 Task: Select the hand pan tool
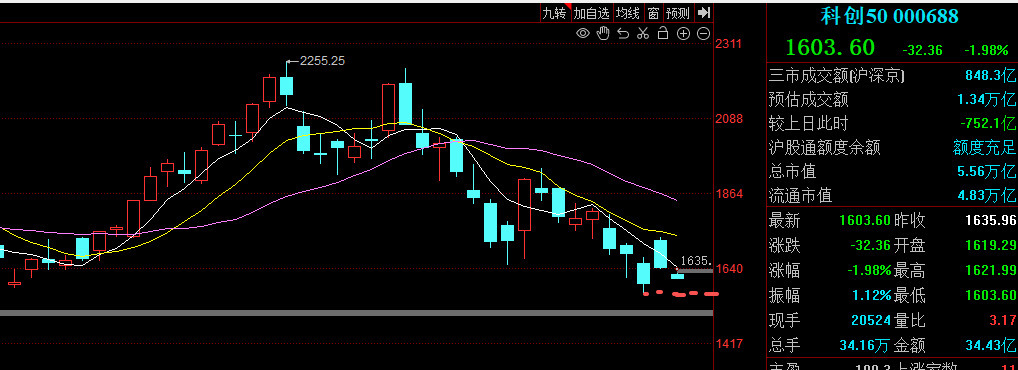603,33
